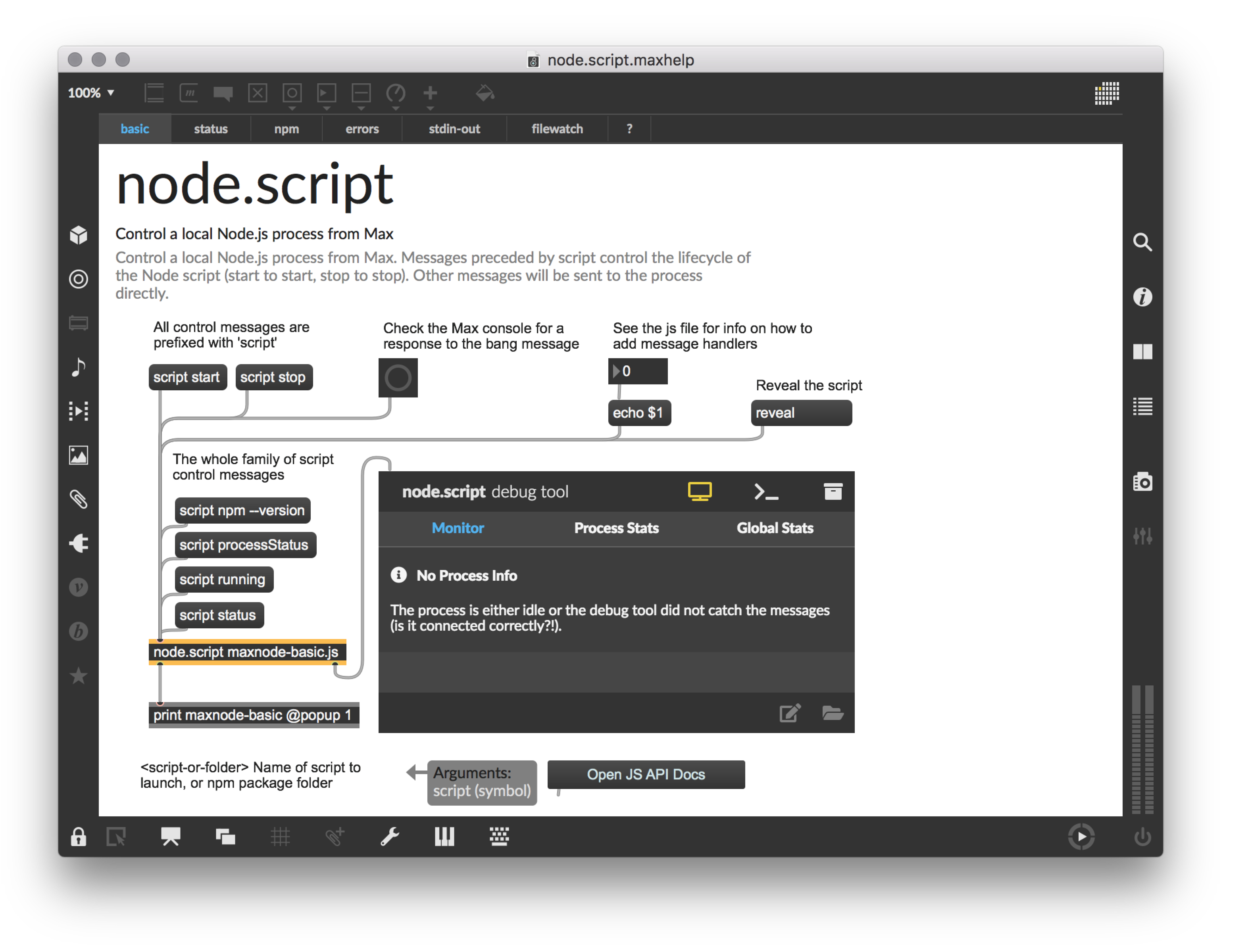The image size is (1250, 952).
Task: Add a new object box from toolbar
Action: [x=154, y=92]
